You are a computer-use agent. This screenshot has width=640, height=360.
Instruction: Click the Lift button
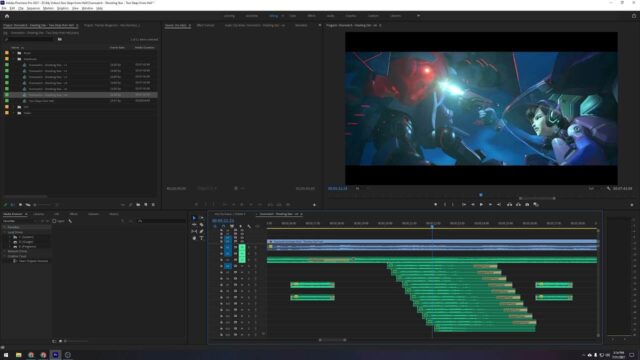(x=509, y=204)
